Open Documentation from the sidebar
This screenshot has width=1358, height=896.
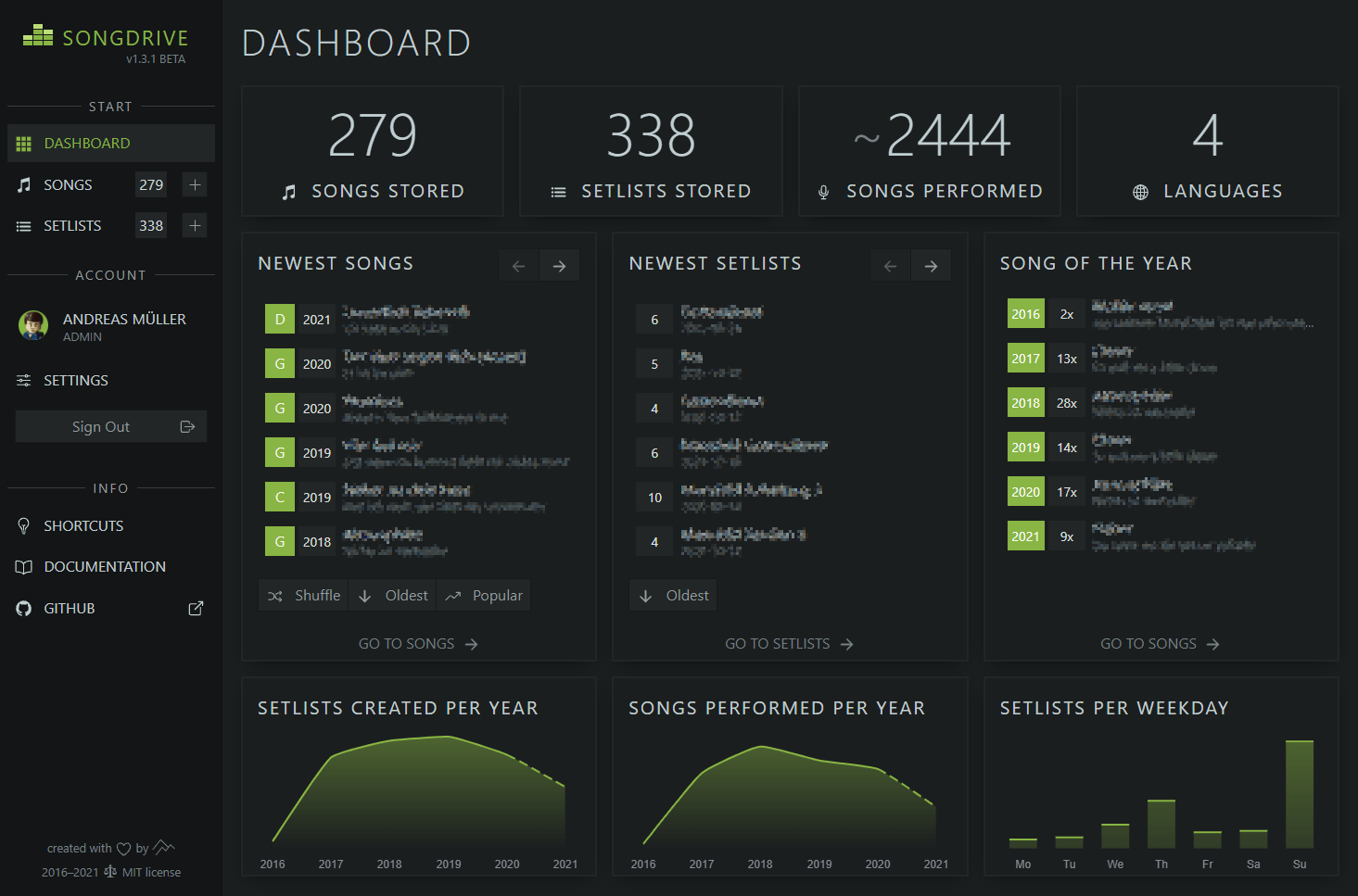tap(111, 567)
